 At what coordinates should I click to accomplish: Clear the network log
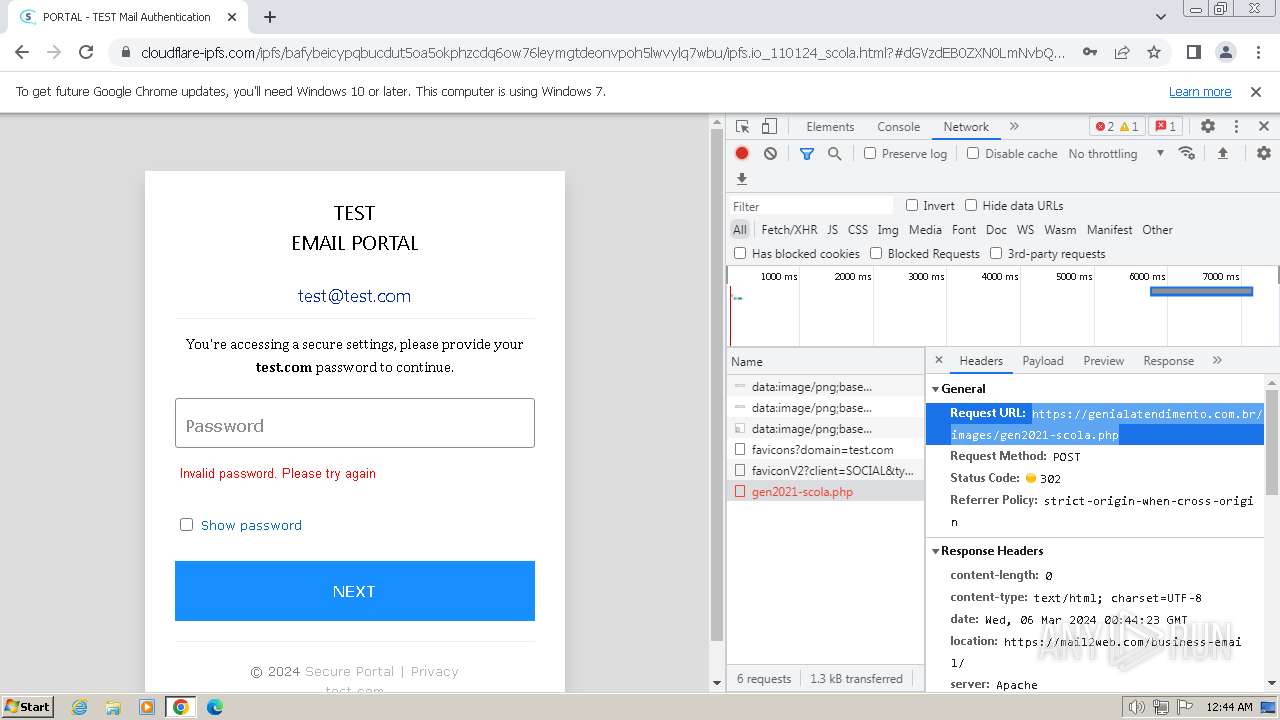[770, 153]
